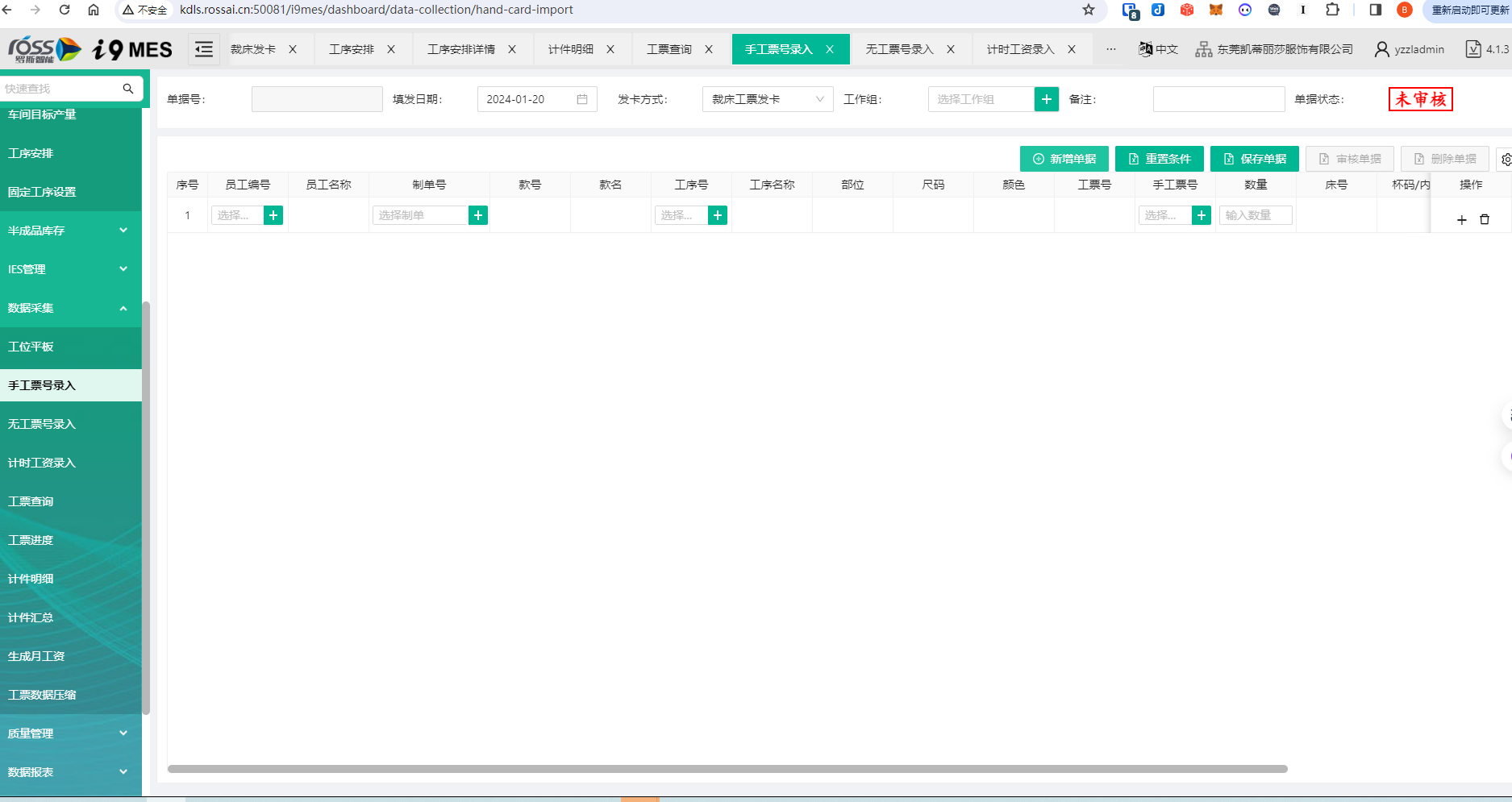
Task: Open the date picker calendar icon
Action: coord(582,99)
